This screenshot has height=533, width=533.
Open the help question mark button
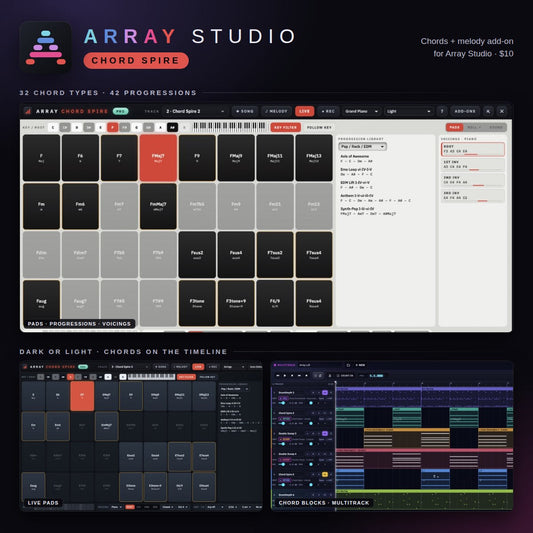point(442,111)
